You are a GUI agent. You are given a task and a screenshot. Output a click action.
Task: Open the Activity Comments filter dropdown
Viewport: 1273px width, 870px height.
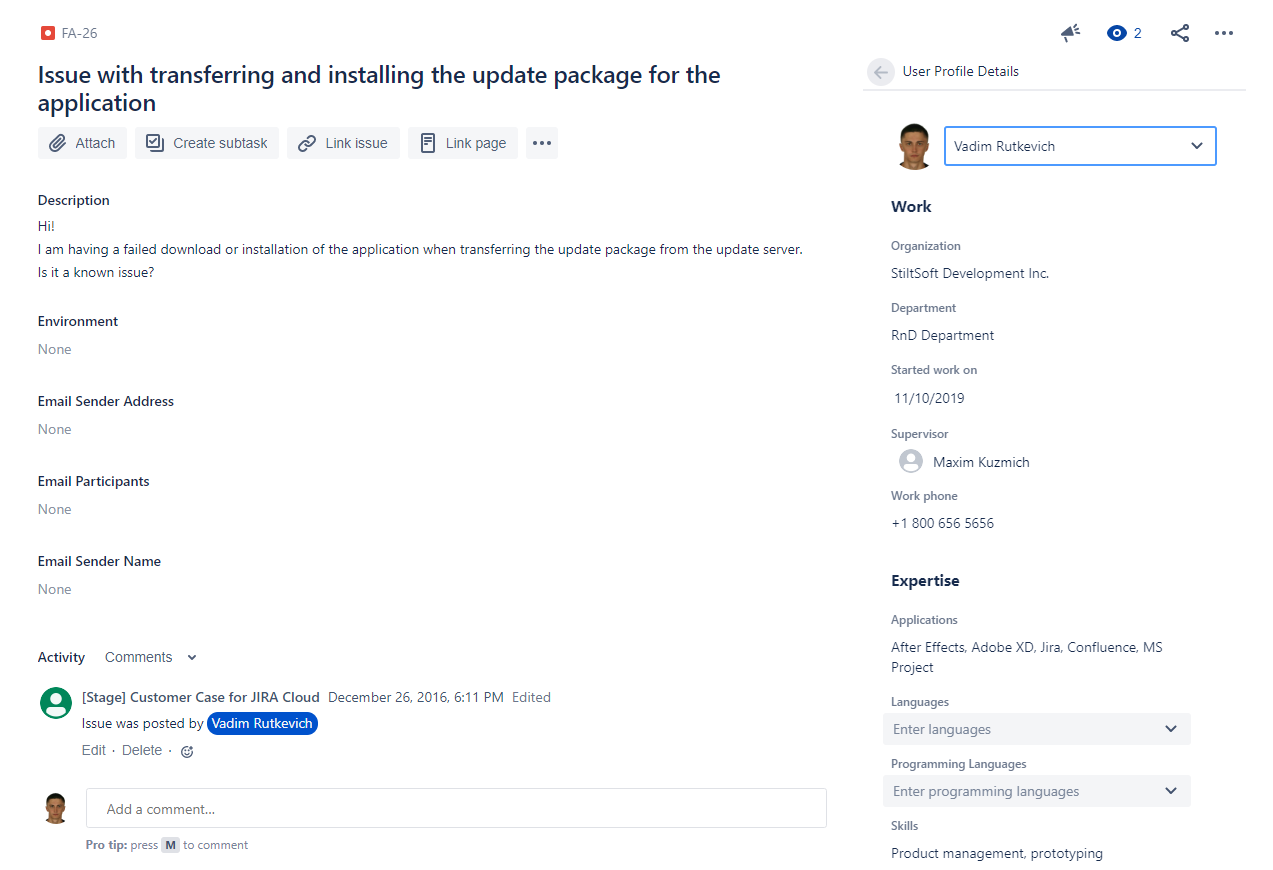(151, 657)
